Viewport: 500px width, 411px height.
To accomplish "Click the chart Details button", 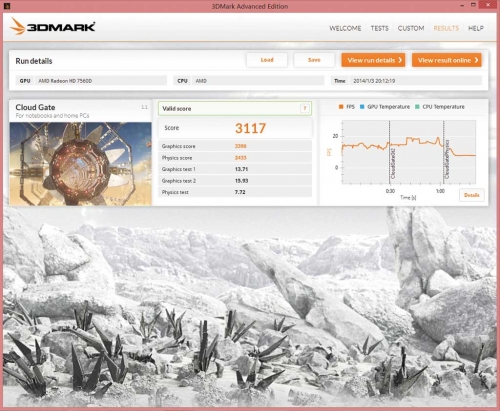I will (471, 195).
